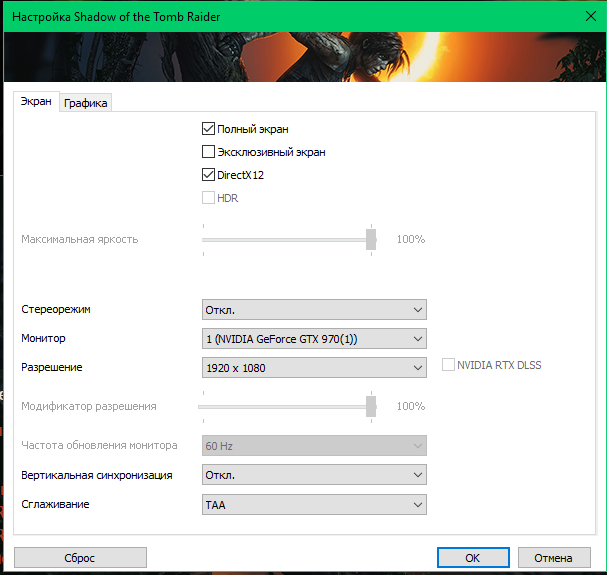Switch to the Графика tab
607x575 pixels.
click(86, 103)
